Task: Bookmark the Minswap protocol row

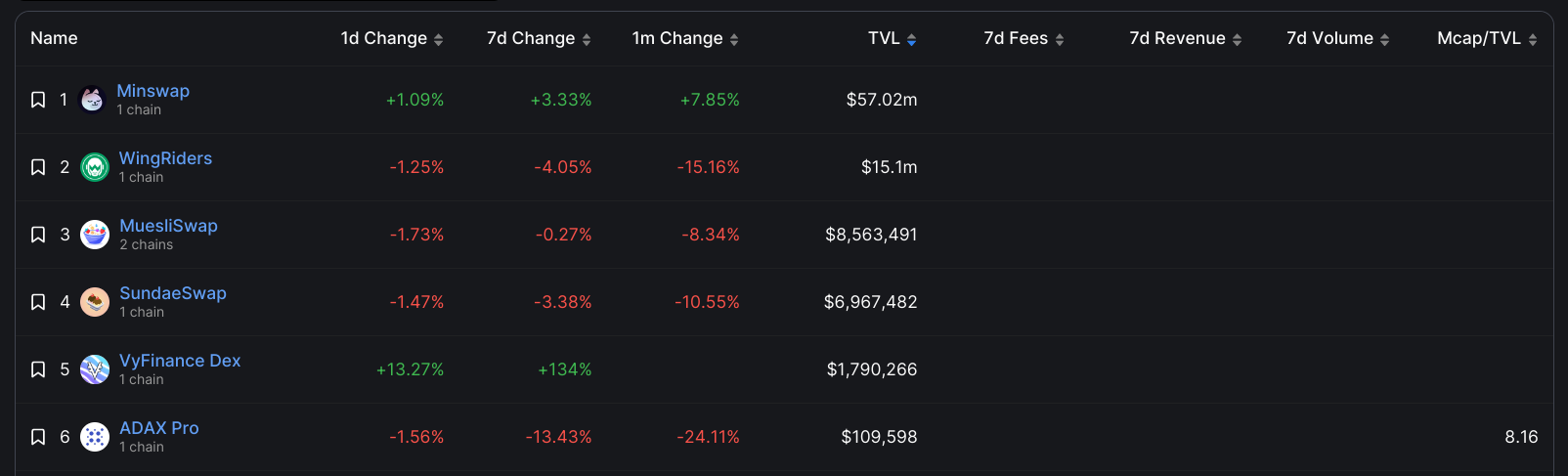Action: pos(38,100)
